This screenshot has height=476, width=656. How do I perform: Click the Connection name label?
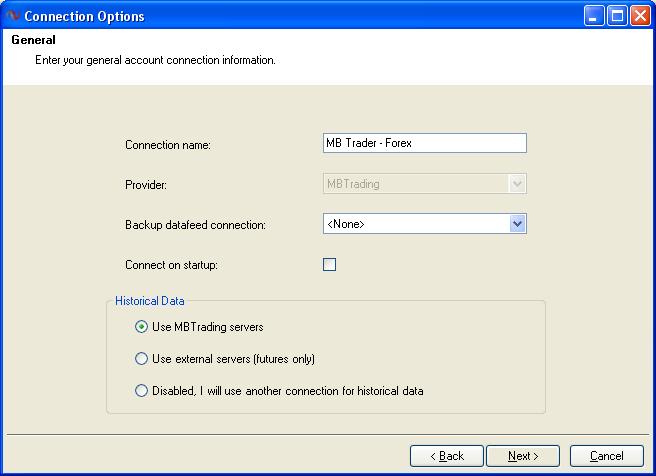(x=175, y=145)
